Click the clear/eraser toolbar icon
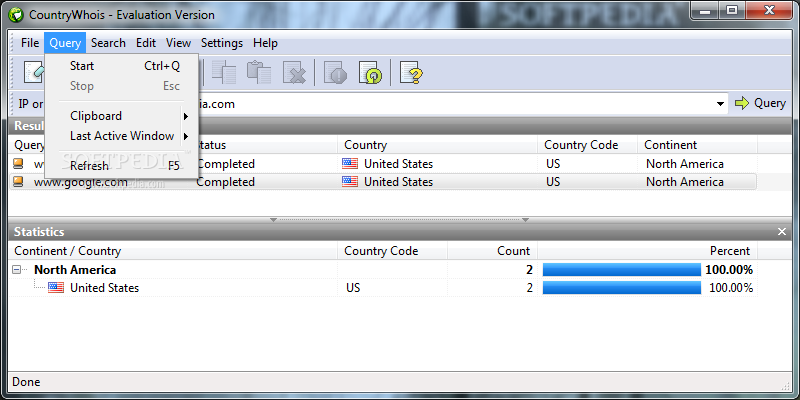 pos(34,73)
